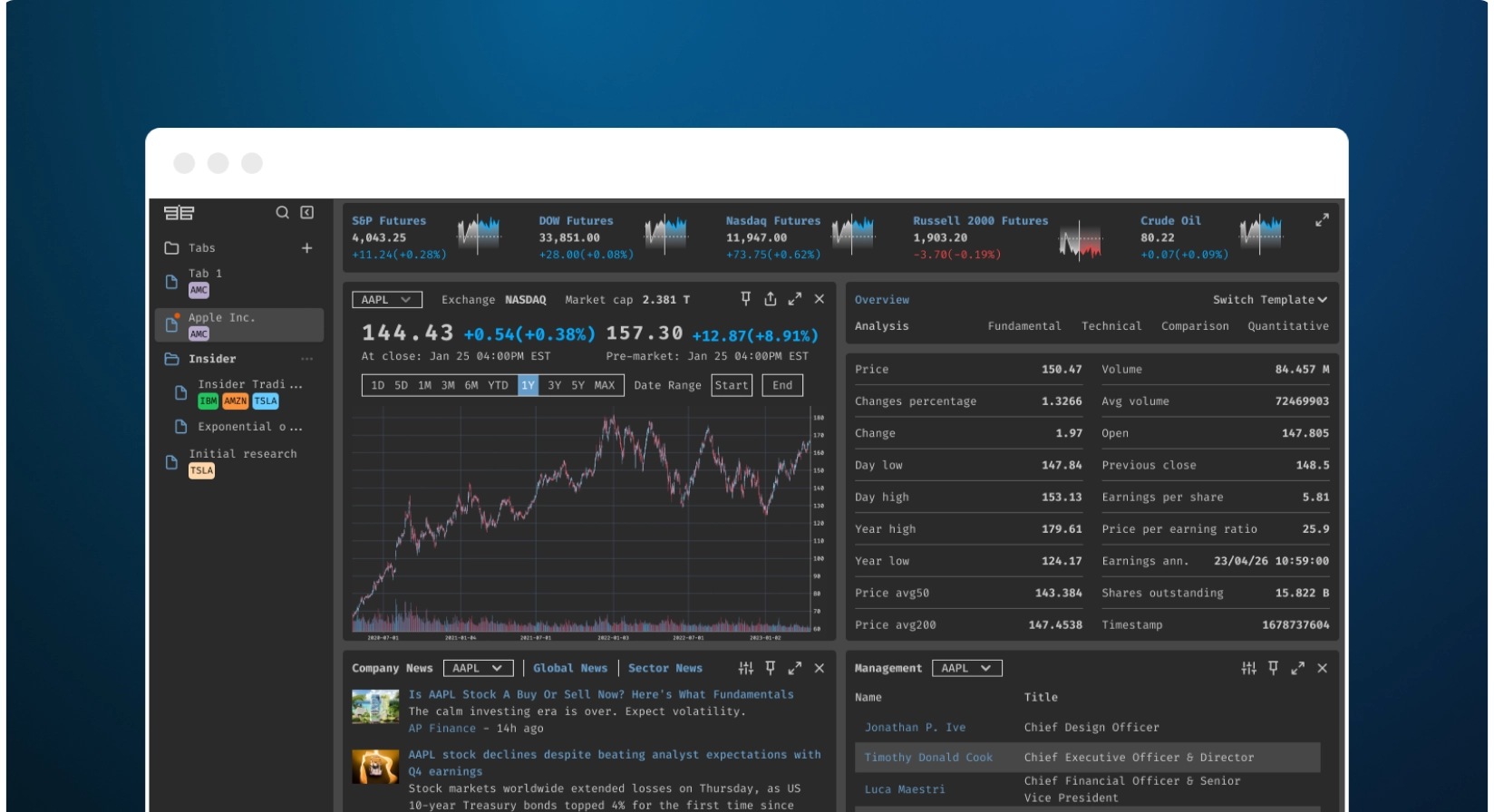
Task: Click the S&P Futures ticker
Action: tap(427, 237)
